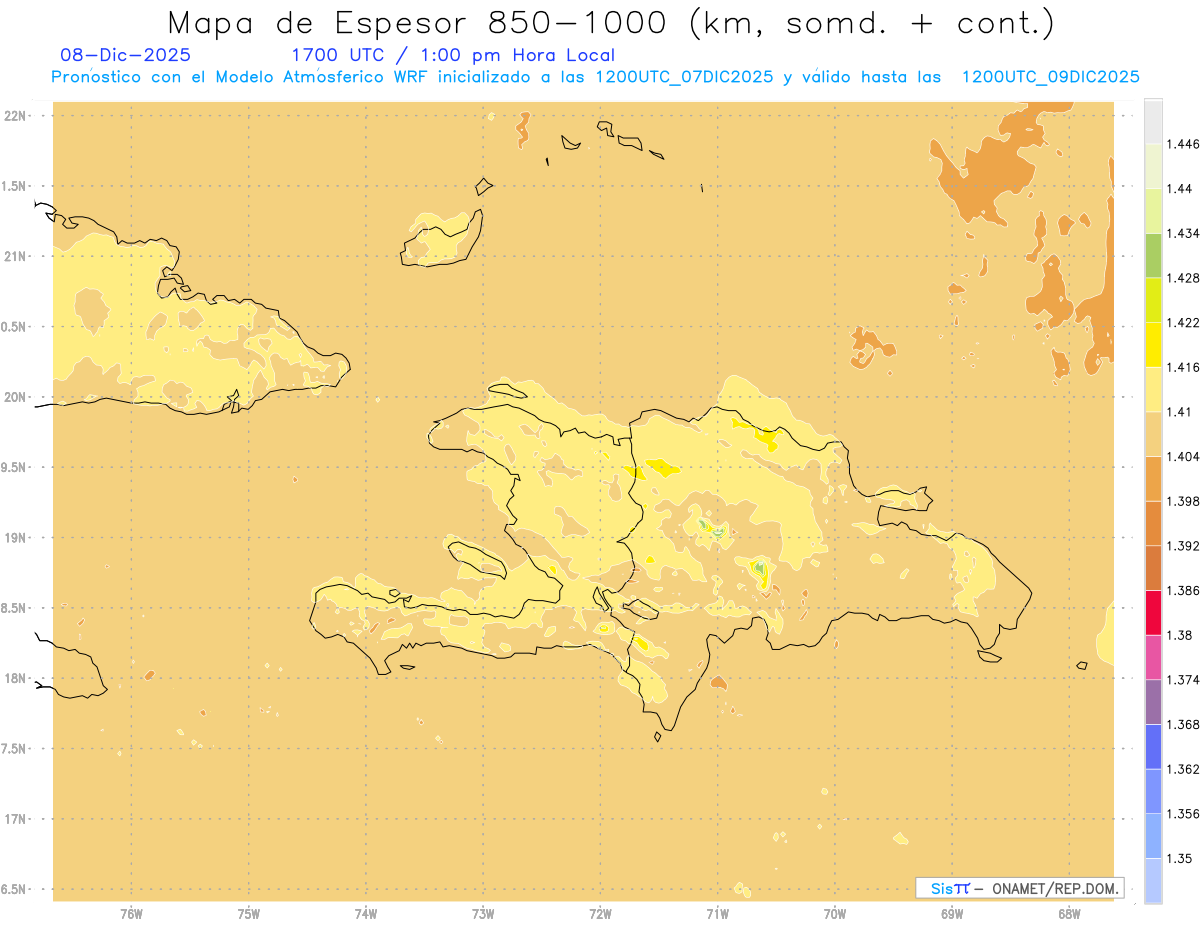The image size is (1200, 927).
Task: Click the pale yellow legend swatch between 1.41 and 1.416
Action: coord(1153,389)
